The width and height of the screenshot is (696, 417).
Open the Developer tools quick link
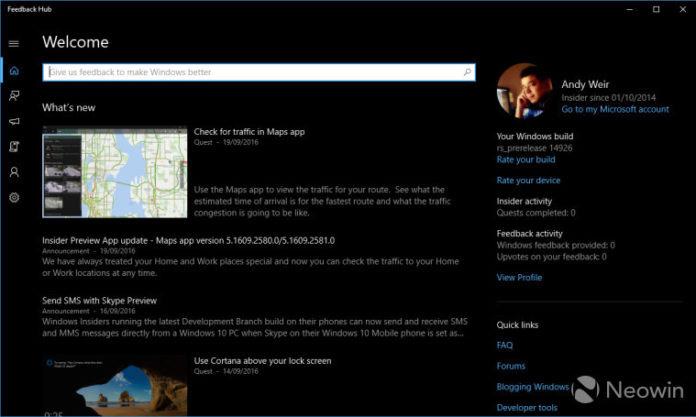[527, 408]
